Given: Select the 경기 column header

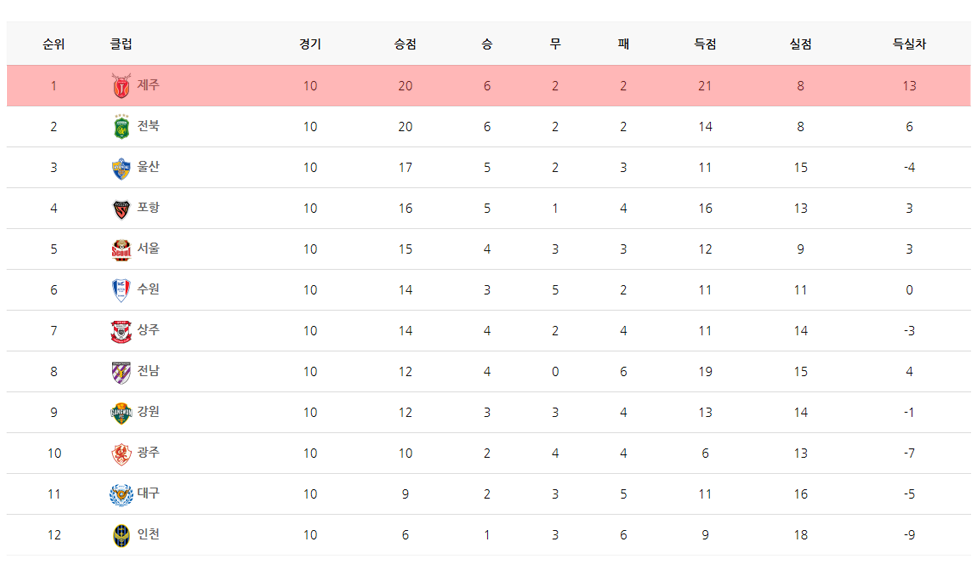Looking at the screenshot, I should click(310, 44).
